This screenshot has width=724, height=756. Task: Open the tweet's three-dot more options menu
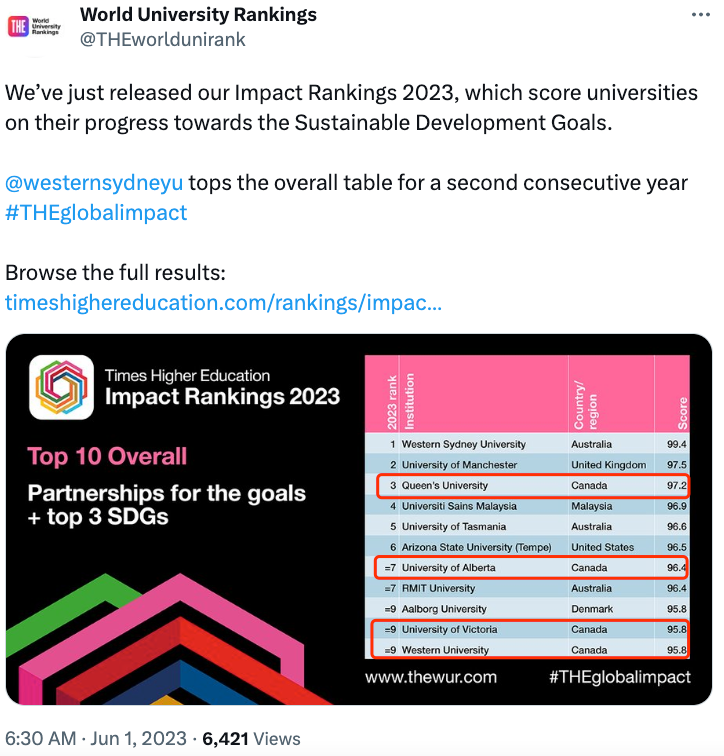coord(700,15)
